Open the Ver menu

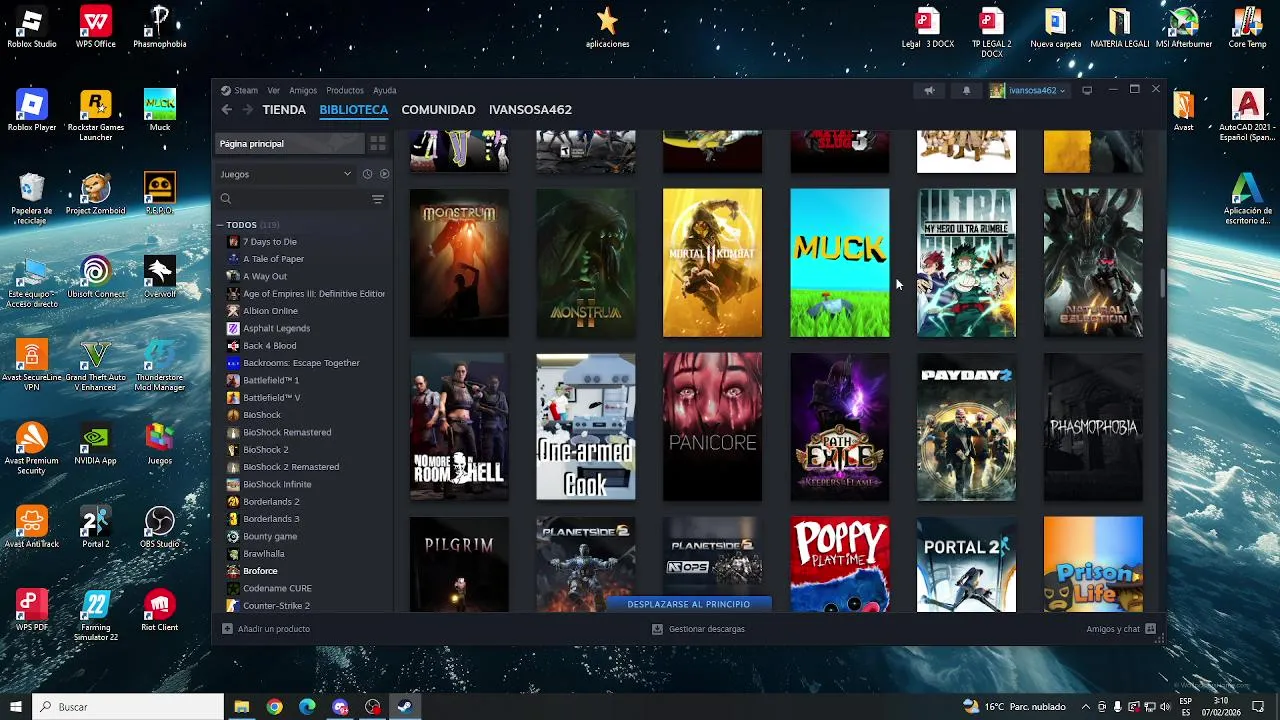pos(273,90)
